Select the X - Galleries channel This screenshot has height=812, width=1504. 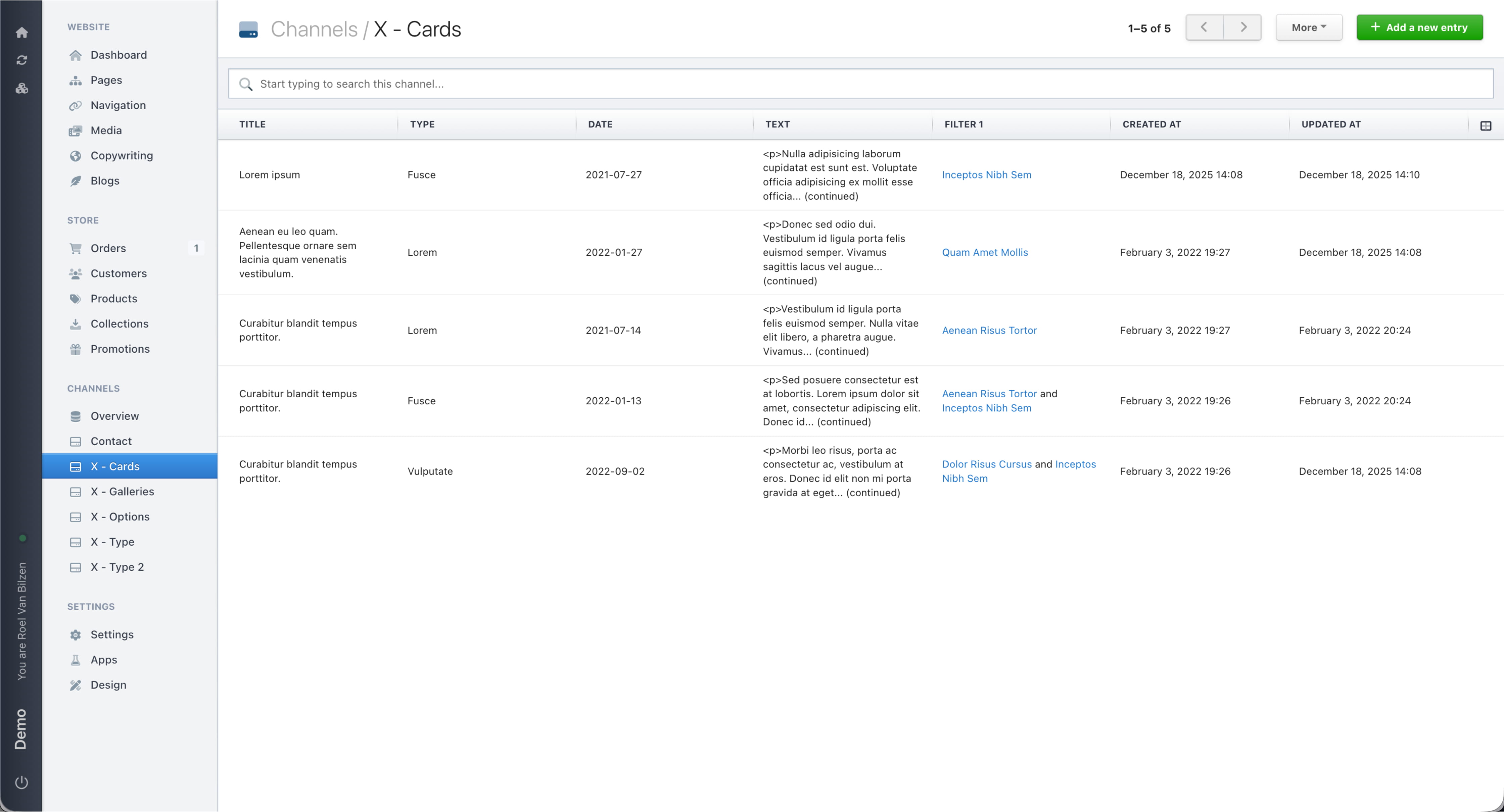[123, 491]
